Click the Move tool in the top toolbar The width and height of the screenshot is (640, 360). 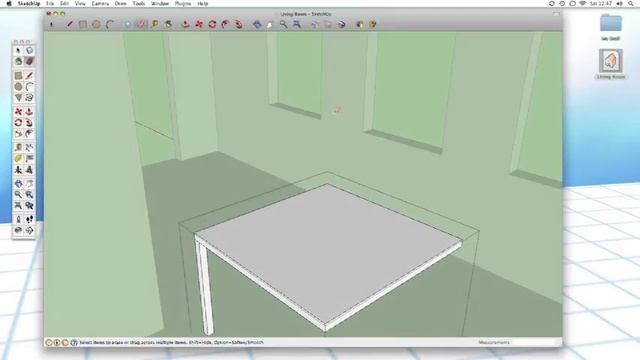click(199, 24)
